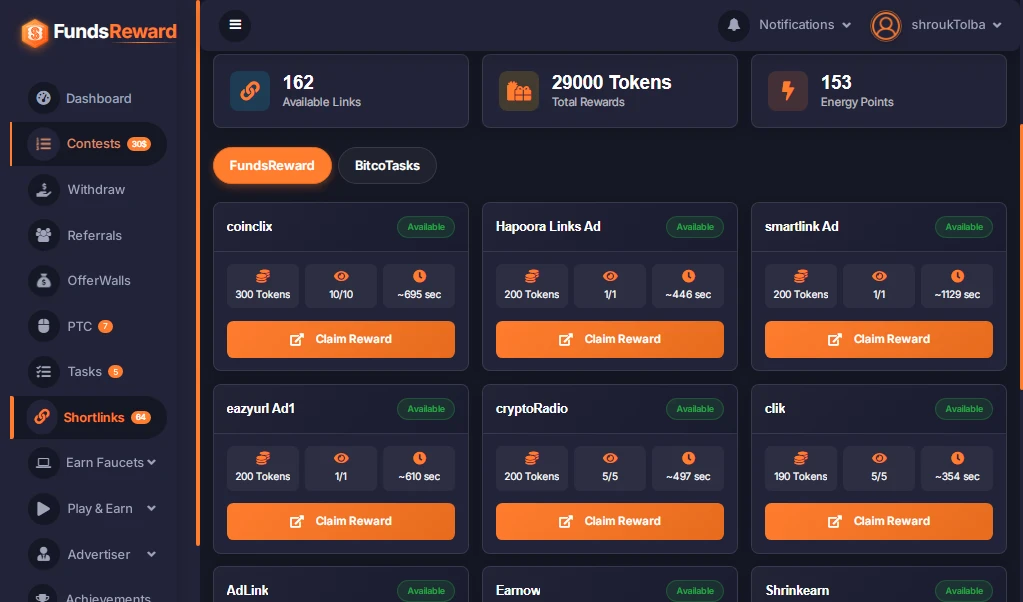Click the PTC count badge 7

coord(105,326)
